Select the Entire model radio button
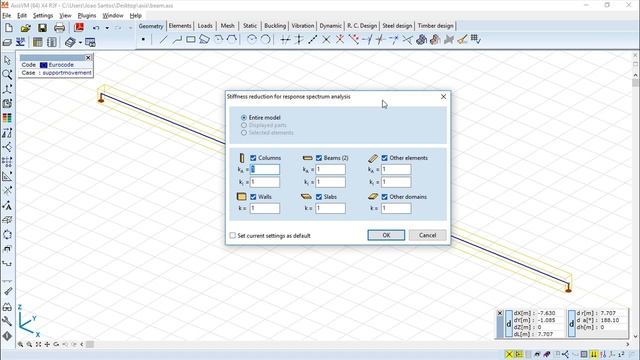The width and height of the screenshot is (640, 360). point(244,118)
